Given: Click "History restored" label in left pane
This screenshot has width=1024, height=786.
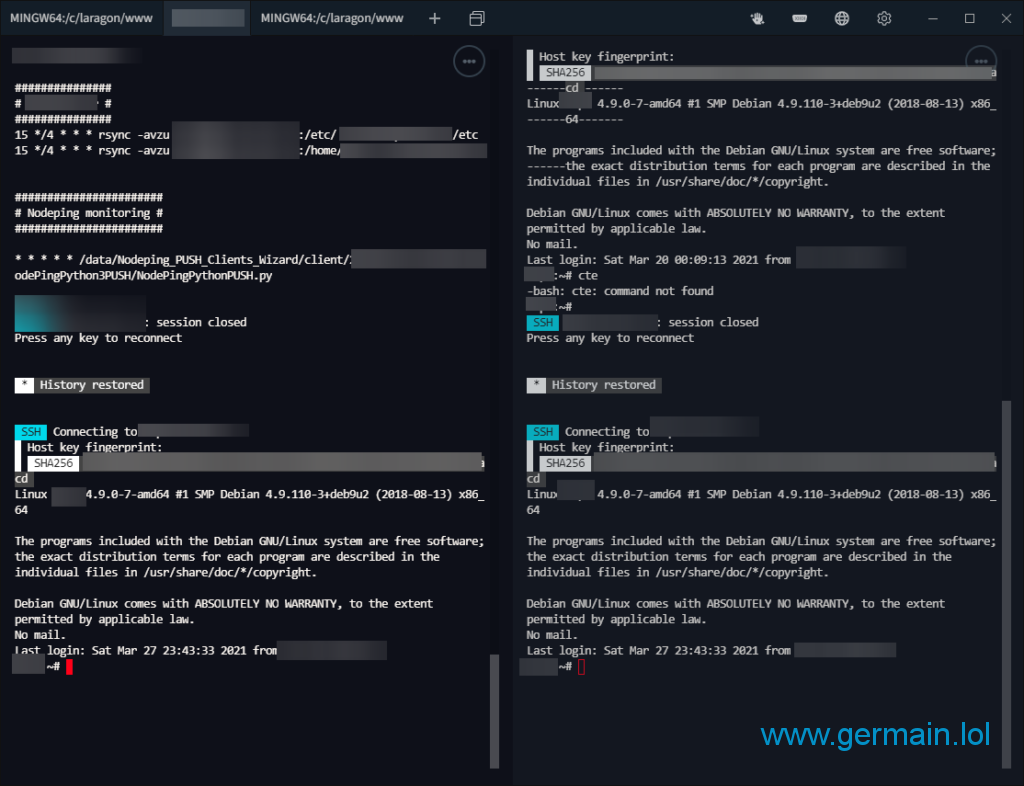Looking at the screenshot, I should pyautogui.click(x=92, y=385).
